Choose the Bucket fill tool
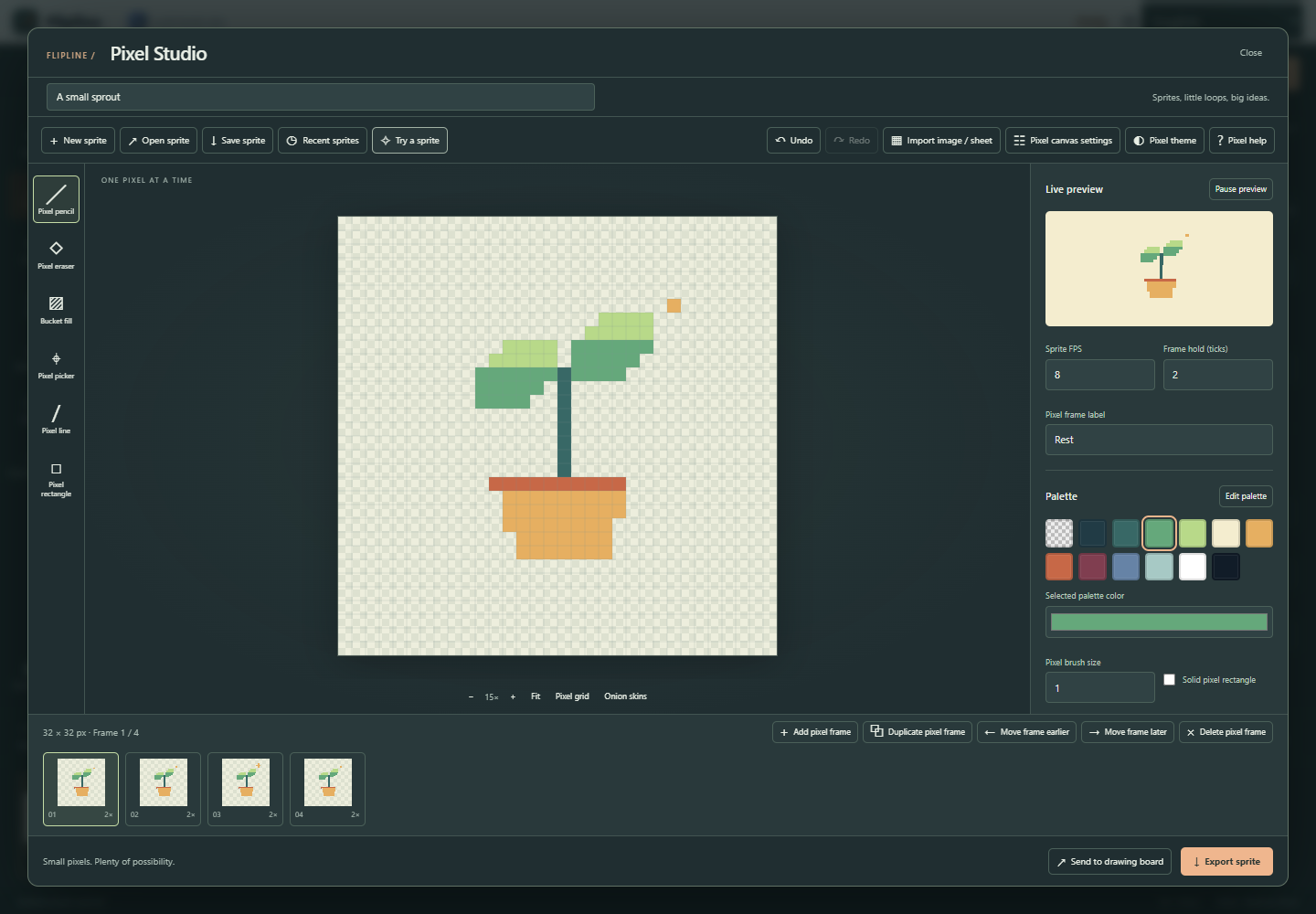 coord(56,309)
